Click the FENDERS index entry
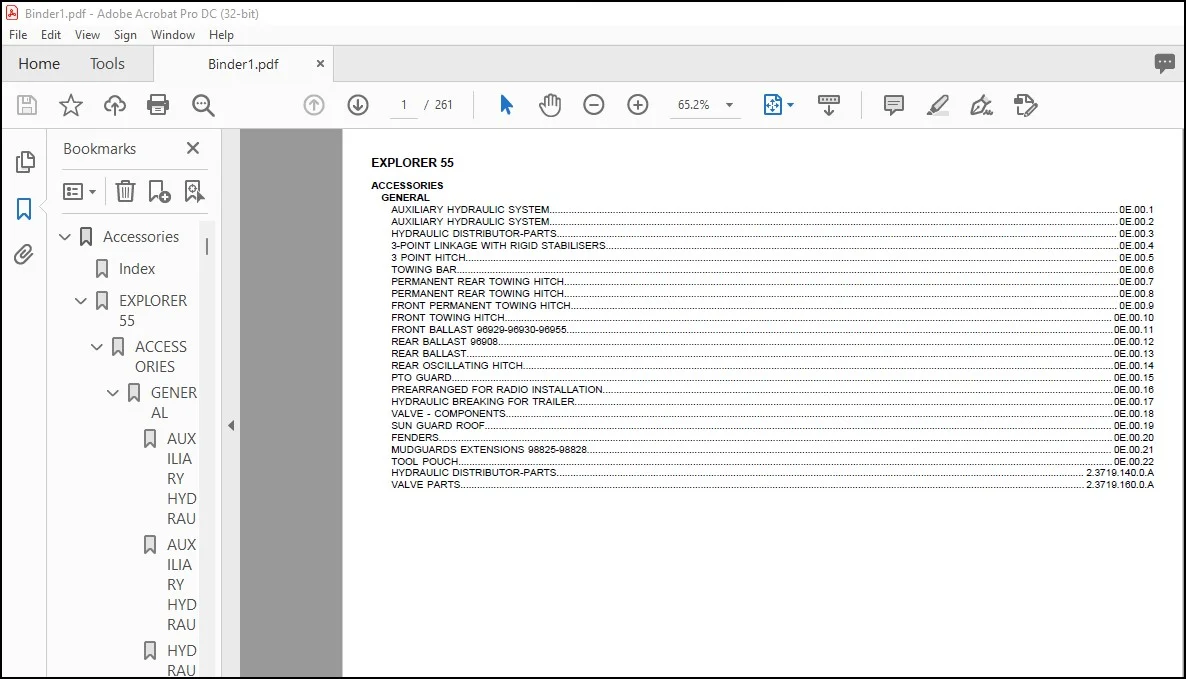Screen dimensions: 1186x679 (414, 438)
